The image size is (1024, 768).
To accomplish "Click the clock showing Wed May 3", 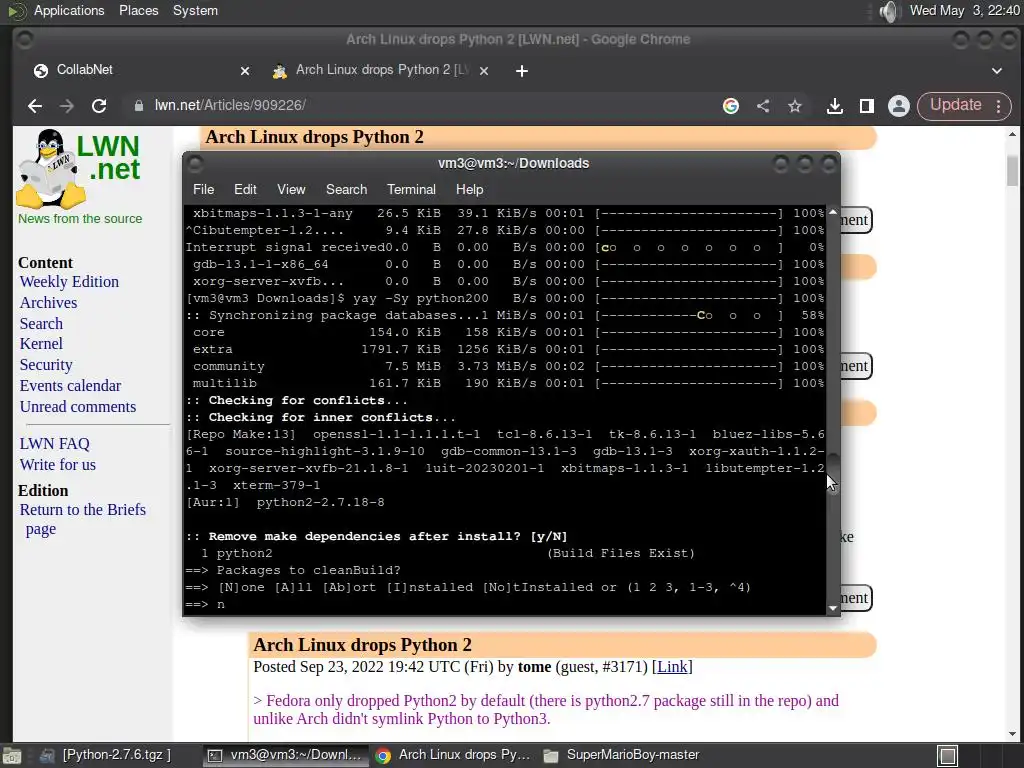I will tap(965, 11).
